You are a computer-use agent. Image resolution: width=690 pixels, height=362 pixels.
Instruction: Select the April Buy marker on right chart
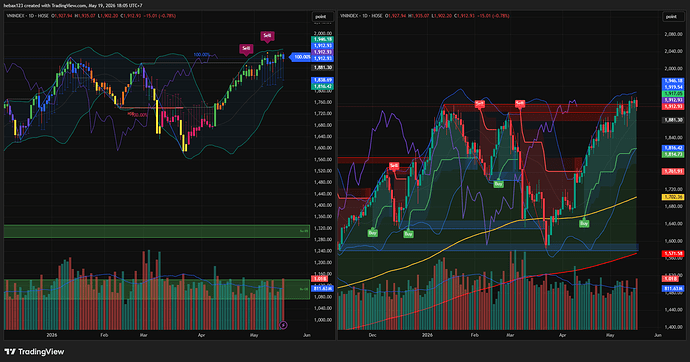[584, 223]
